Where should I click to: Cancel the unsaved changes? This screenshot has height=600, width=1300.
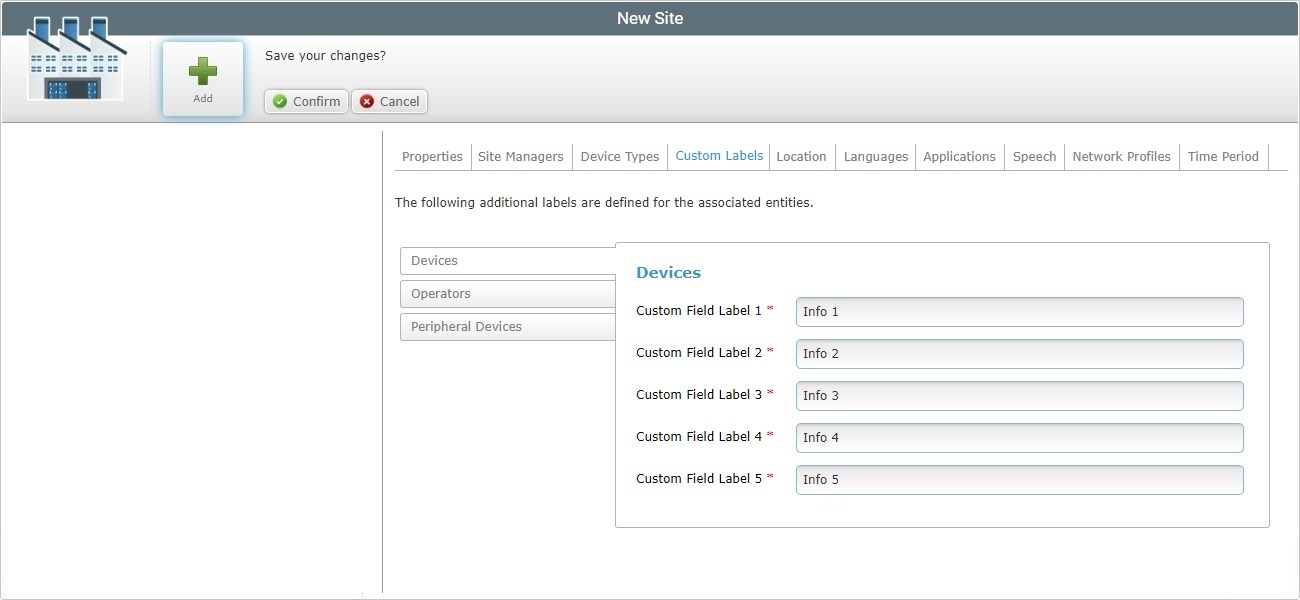389,101
